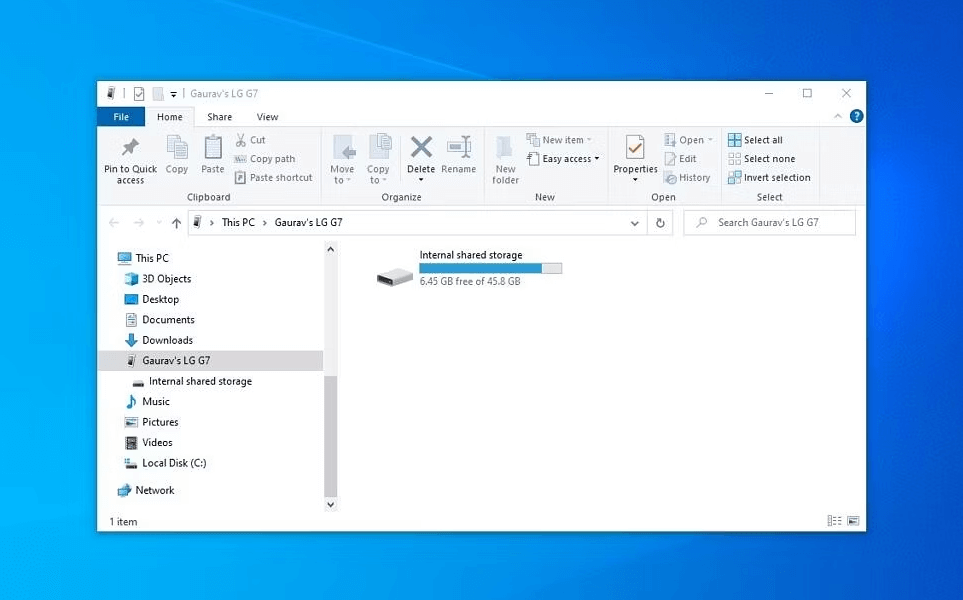Click the Help question mark icon
This screenshot has height=600, width=963.
[856, 117]
